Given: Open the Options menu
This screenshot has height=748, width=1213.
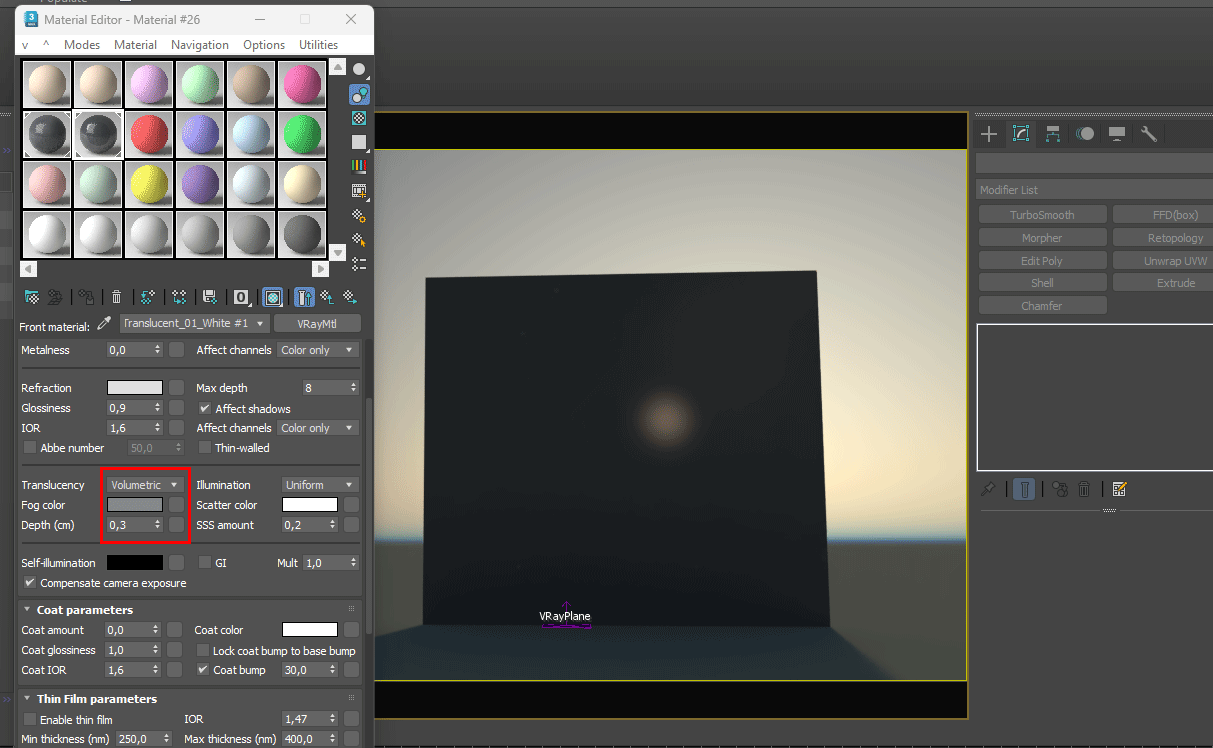Looking at the screenshot, I should coord(264,45).
